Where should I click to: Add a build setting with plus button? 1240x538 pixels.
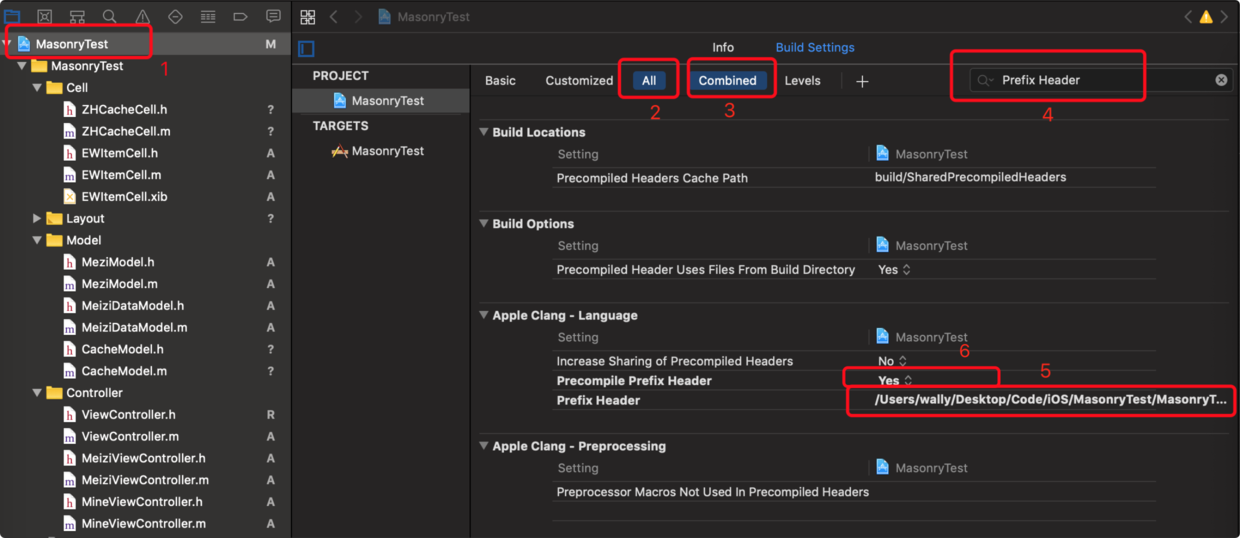[862, 81]
